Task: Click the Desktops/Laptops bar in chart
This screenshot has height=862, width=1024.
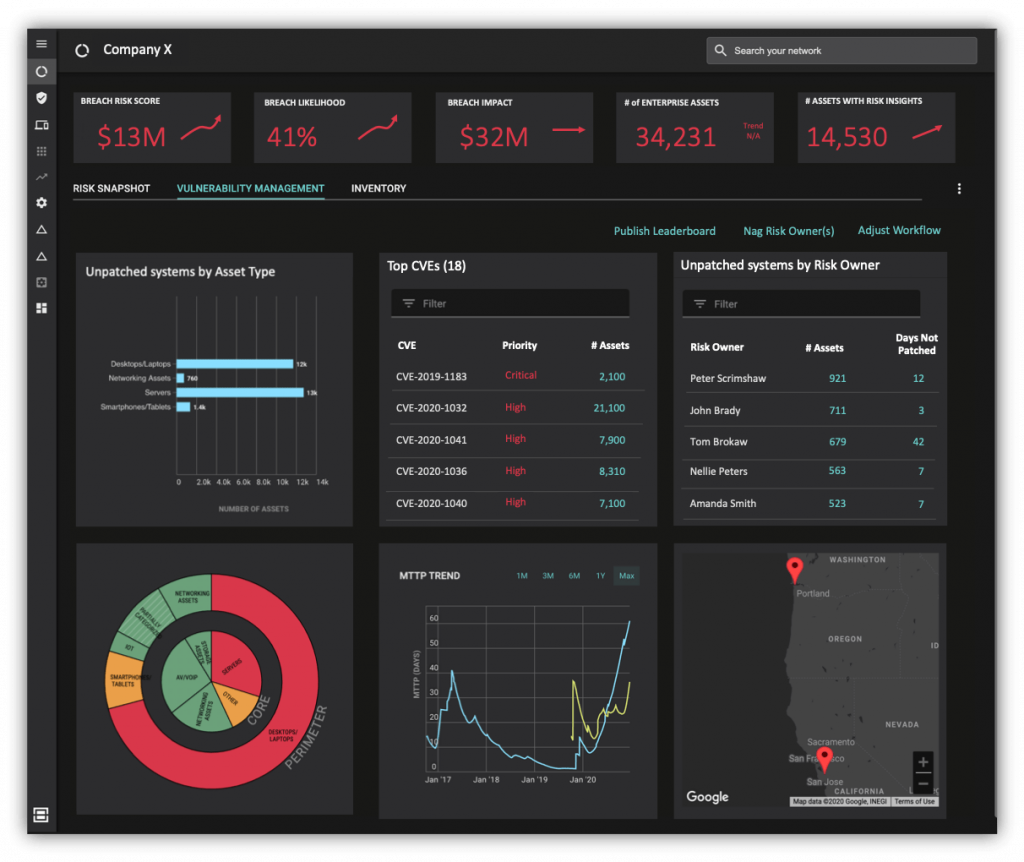Action: [x=234, y=364]
